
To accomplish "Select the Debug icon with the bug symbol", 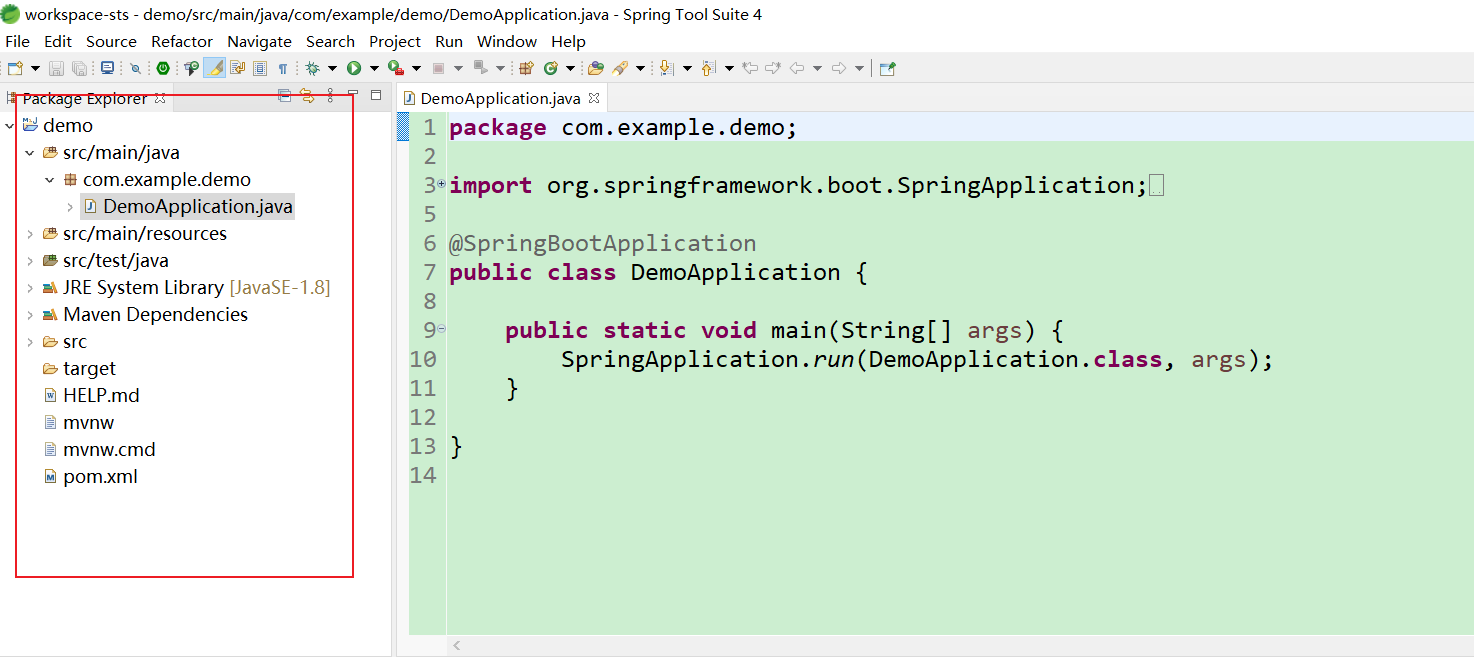I will [x=313, y=67].
